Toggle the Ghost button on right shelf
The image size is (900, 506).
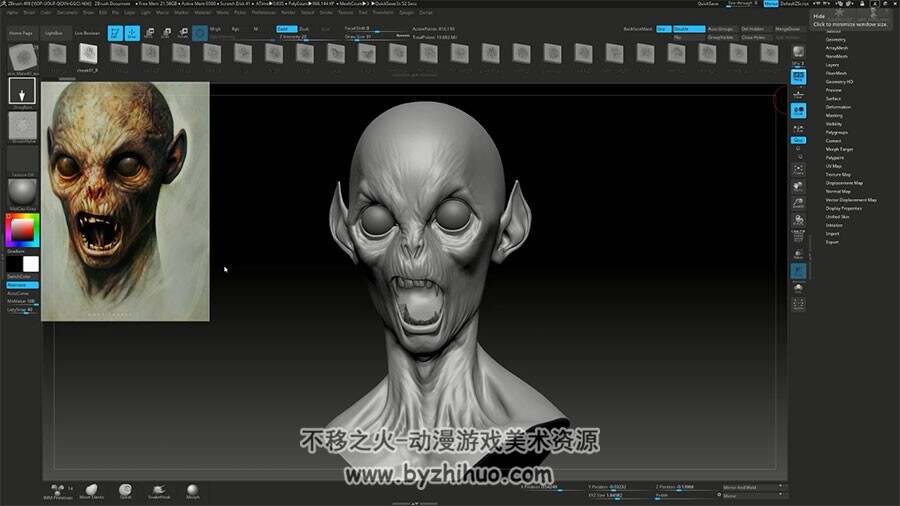[798, 271]
